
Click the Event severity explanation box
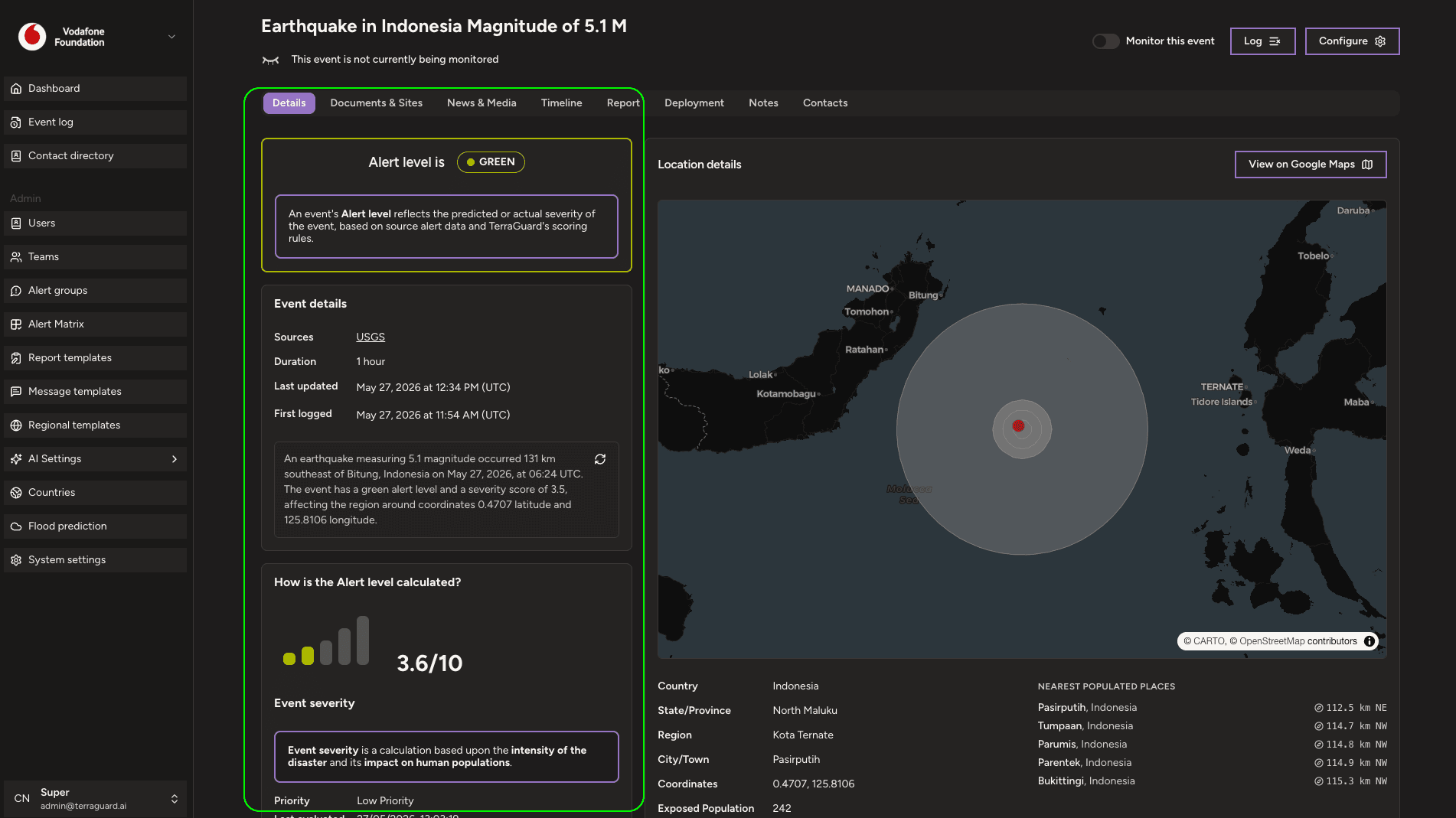click(x=446, y=757)
